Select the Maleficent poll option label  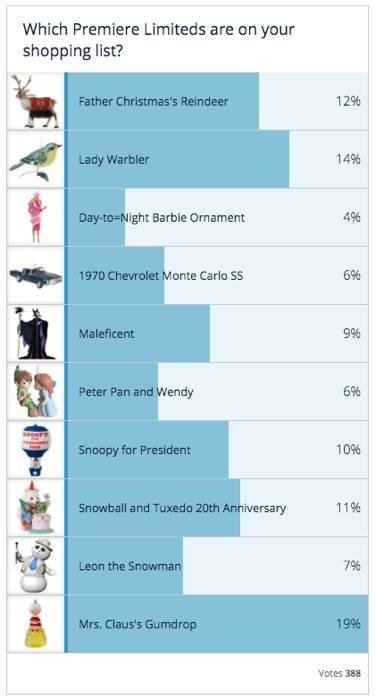click(x=106, y=333)
